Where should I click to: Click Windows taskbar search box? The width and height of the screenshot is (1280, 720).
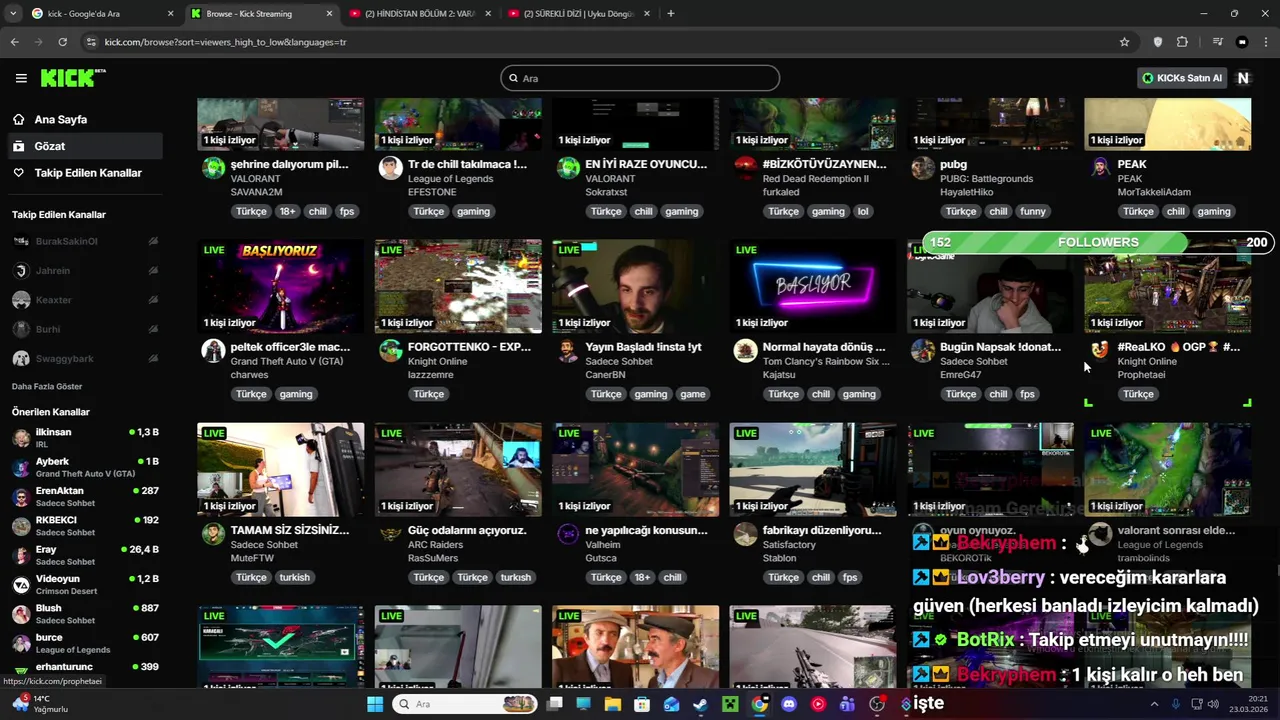point(464,704)
